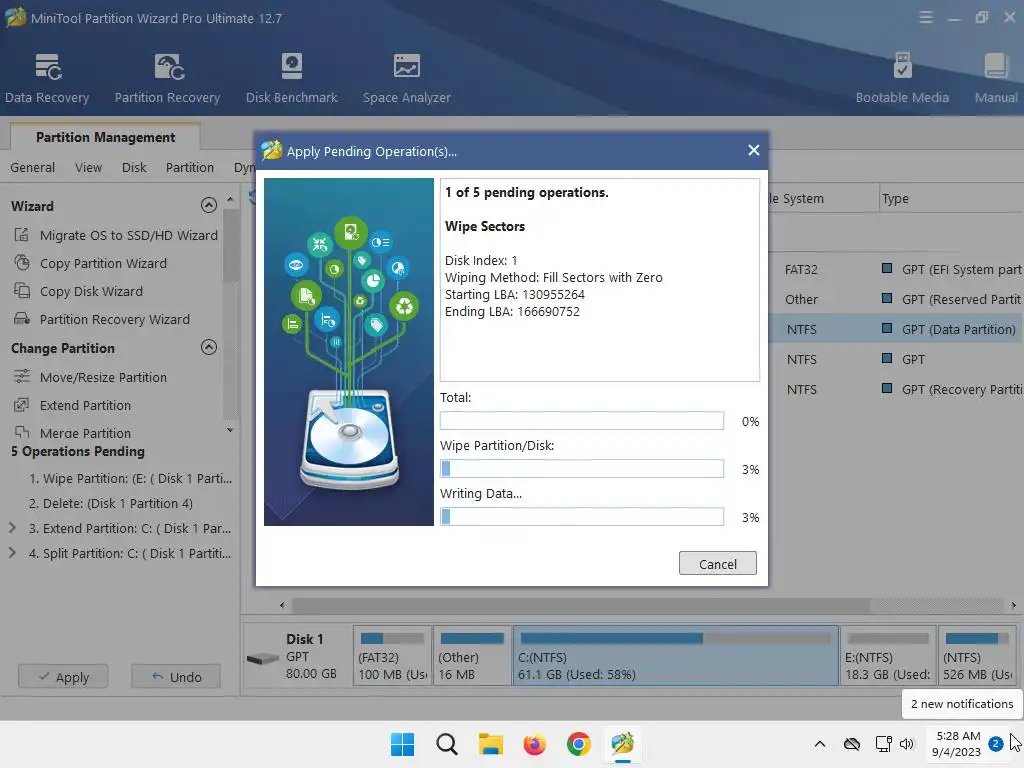Screen dimensions: 1024x768
Task: Click the Partition Recovery Wizard sidebar icon
Action: 22,319
